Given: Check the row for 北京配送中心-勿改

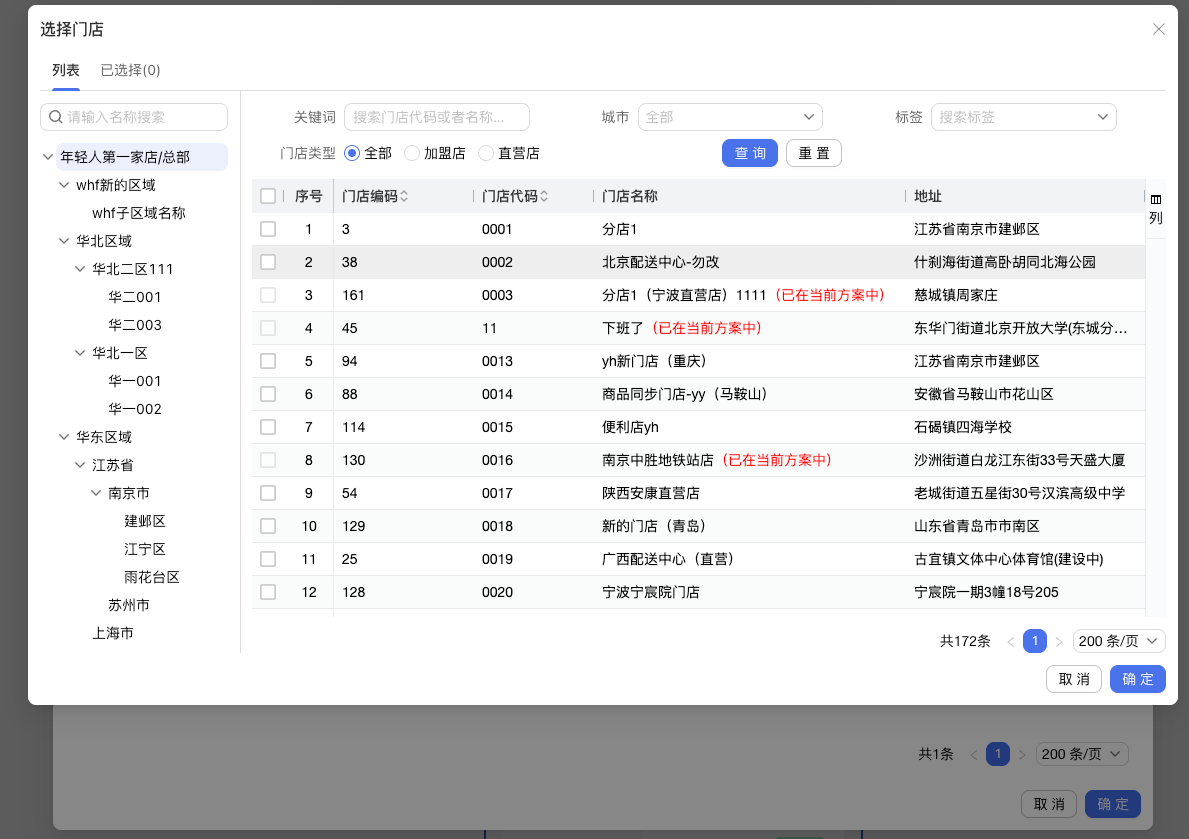Looking at the screenshot, I should (x=268, y=262).
